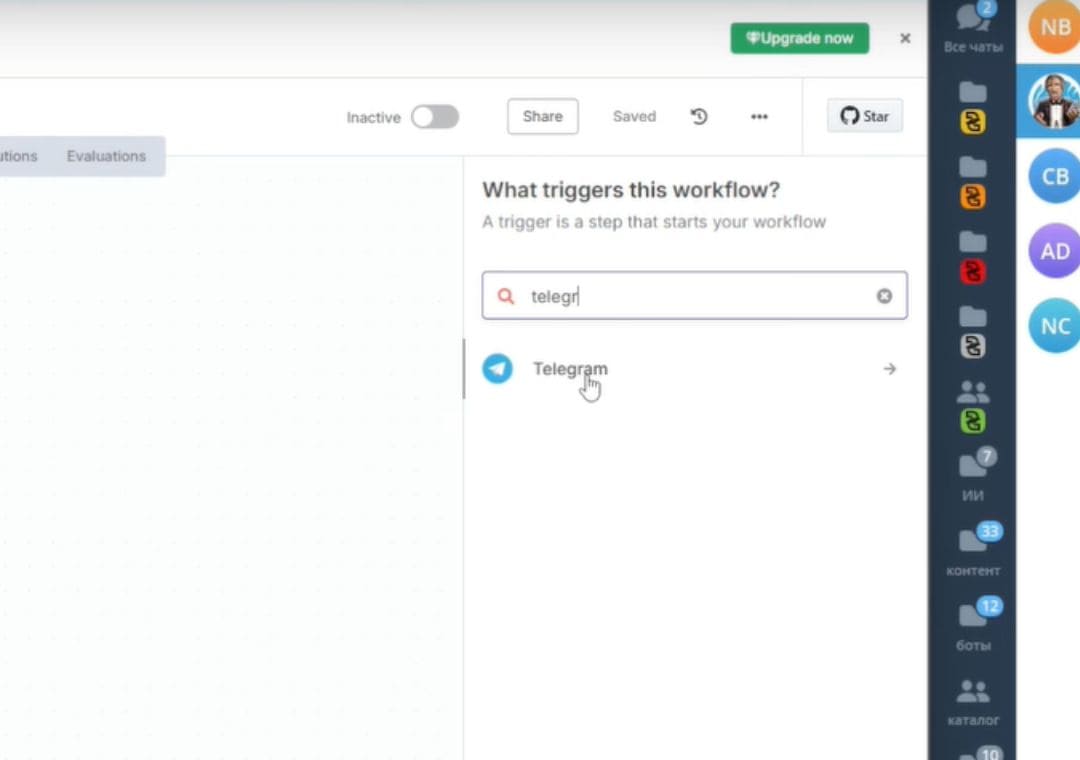Select the Telegram search result
This screenshot has width=1080, height=760.
tap(570, 369)
